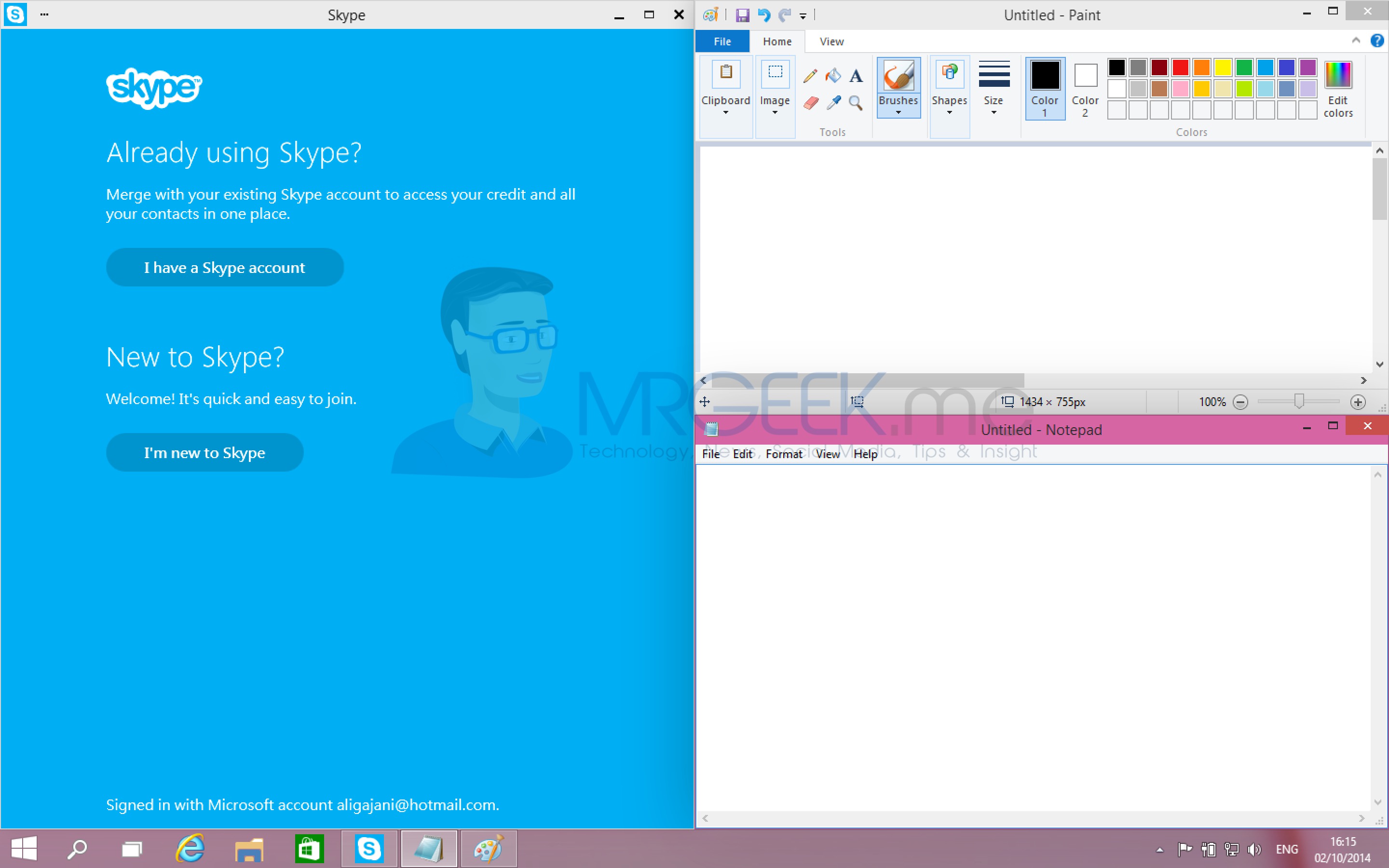Click the network icon in the system tray

(1231, 849)
